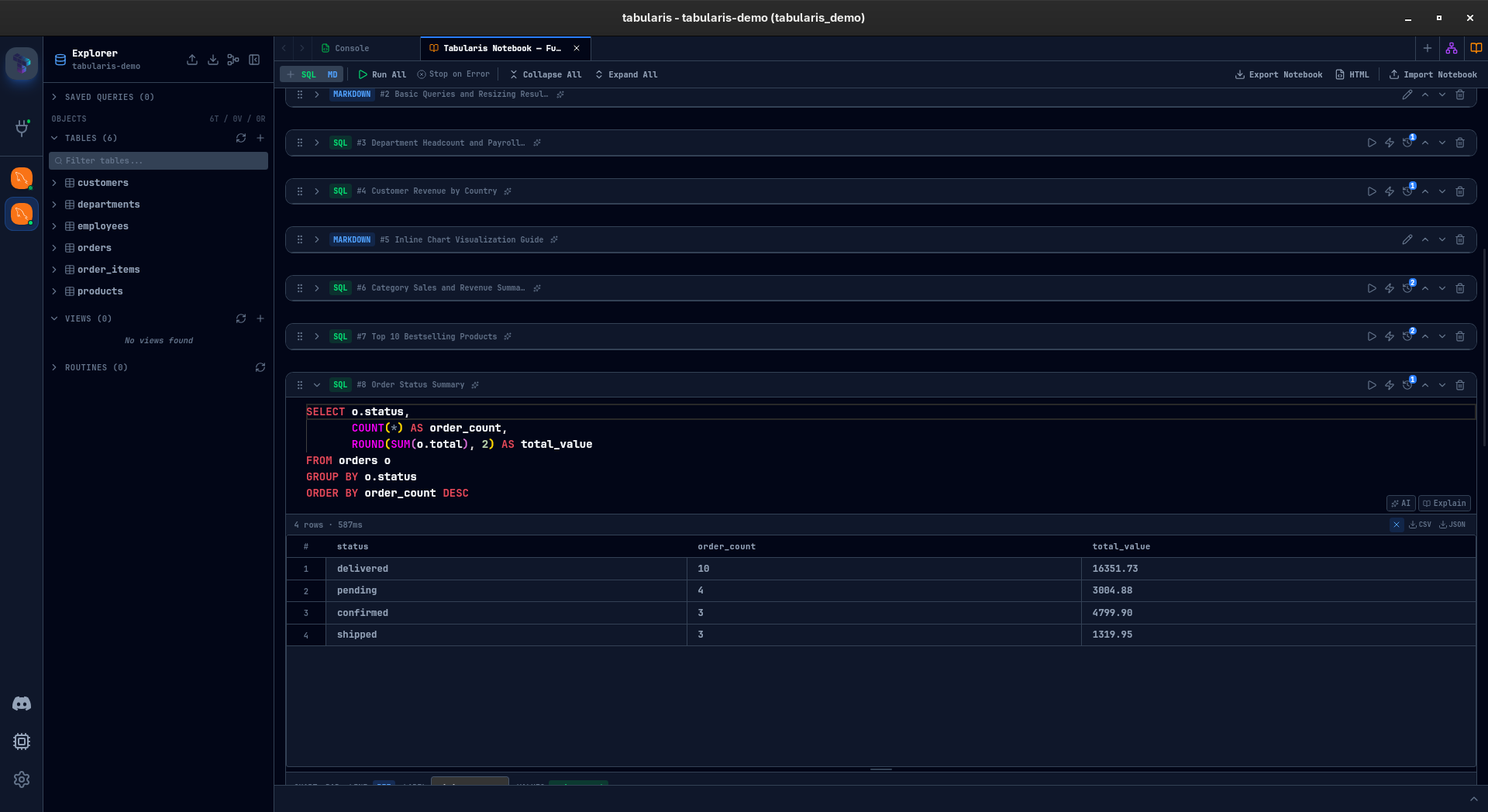Run the Order Status Summary cell
1488x812 pixels.
pyautogui.click(x=1372, y=385)
